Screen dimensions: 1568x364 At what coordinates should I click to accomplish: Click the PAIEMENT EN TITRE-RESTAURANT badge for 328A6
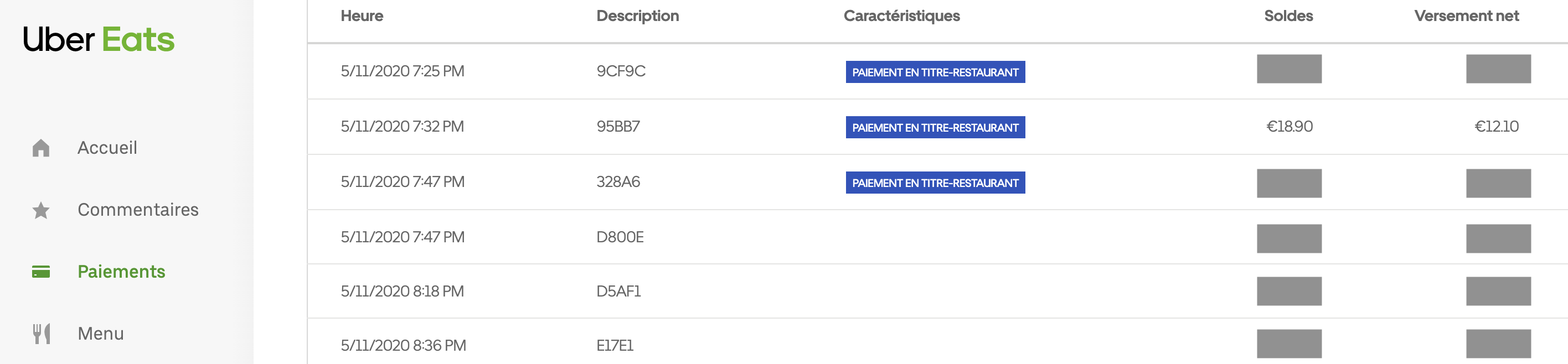pyautogui.click(x=935, y=181)
